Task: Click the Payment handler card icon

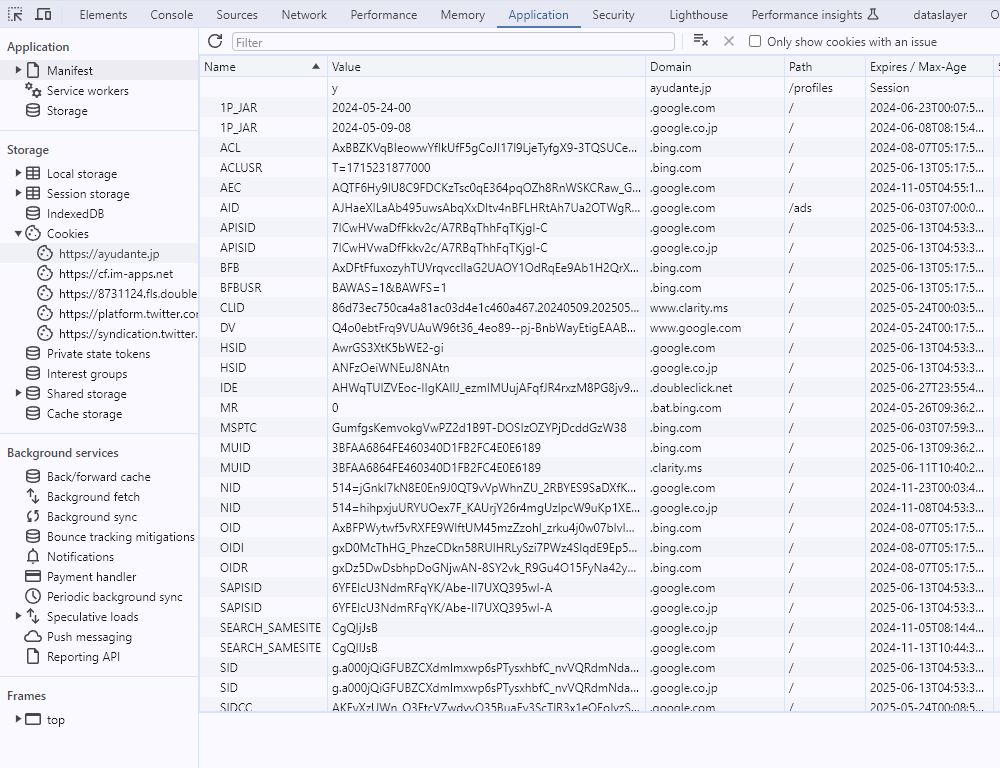Action: coord(33,576)
